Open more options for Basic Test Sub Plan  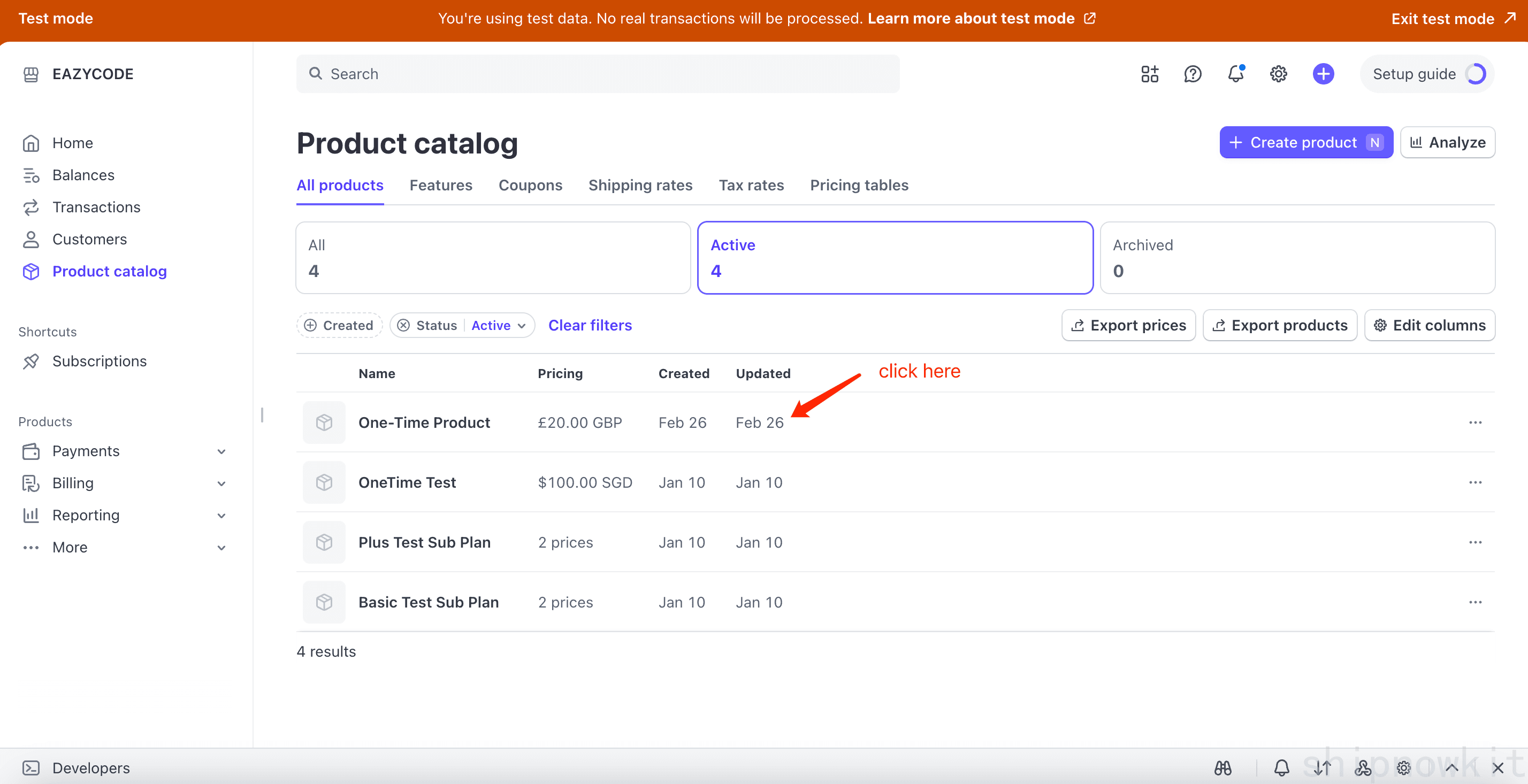(1475, 602)
